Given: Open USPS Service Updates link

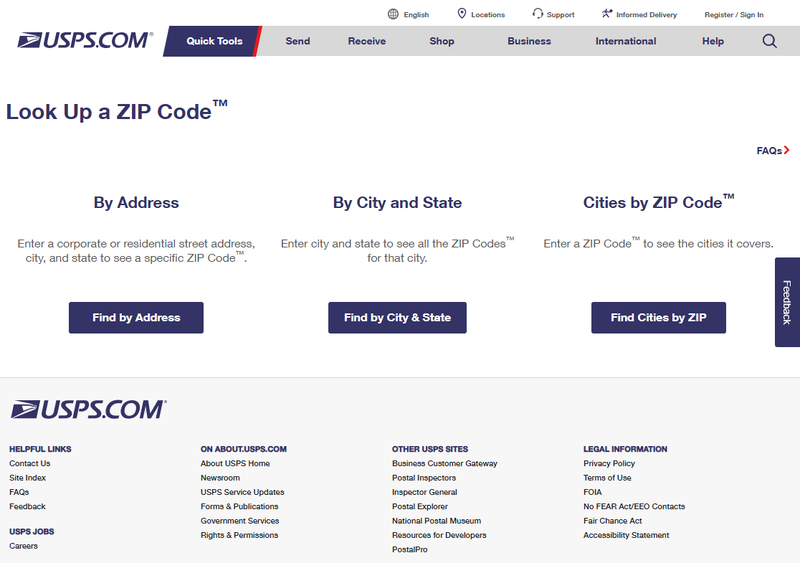Looking at the screenshot, I should pos(242,492).
